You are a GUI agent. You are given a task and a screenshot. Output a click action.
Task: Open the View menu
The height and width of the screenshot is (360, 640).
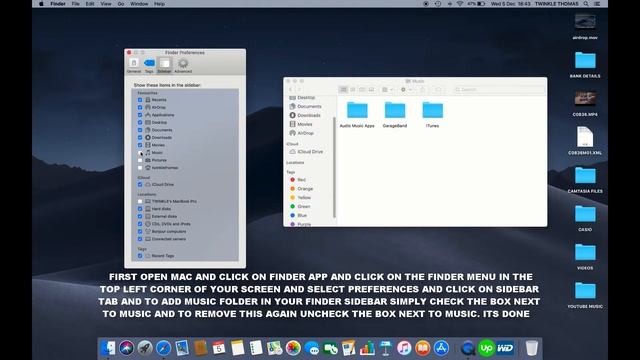[106, 4]
